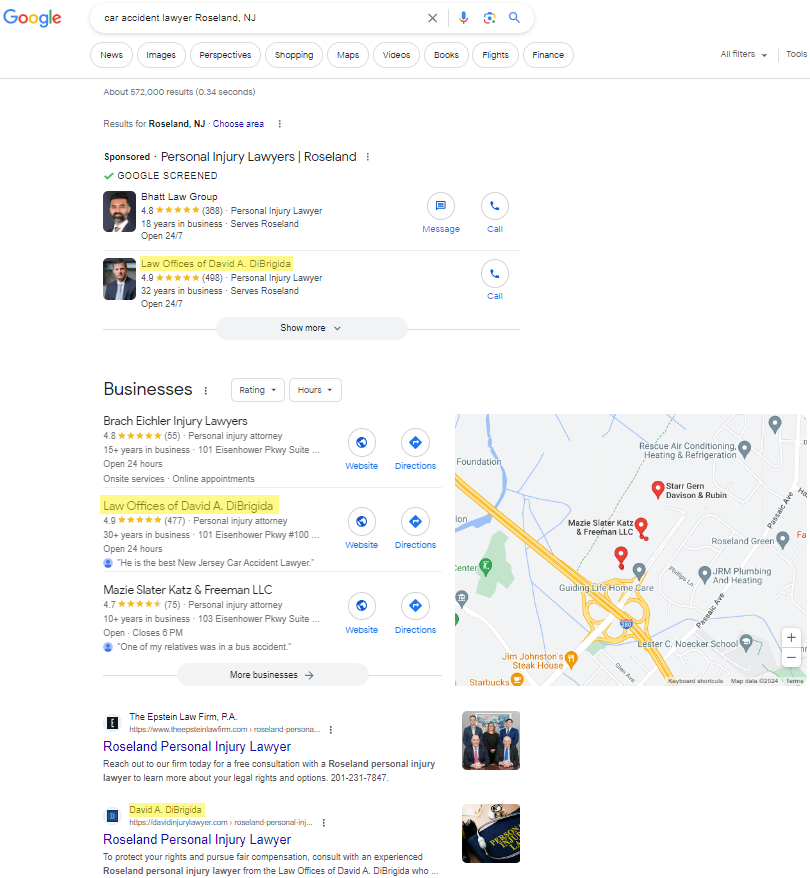
Task: Open Mazie Slater Katz & Freeman LLC listing
Action: click(x=188, y=590)
